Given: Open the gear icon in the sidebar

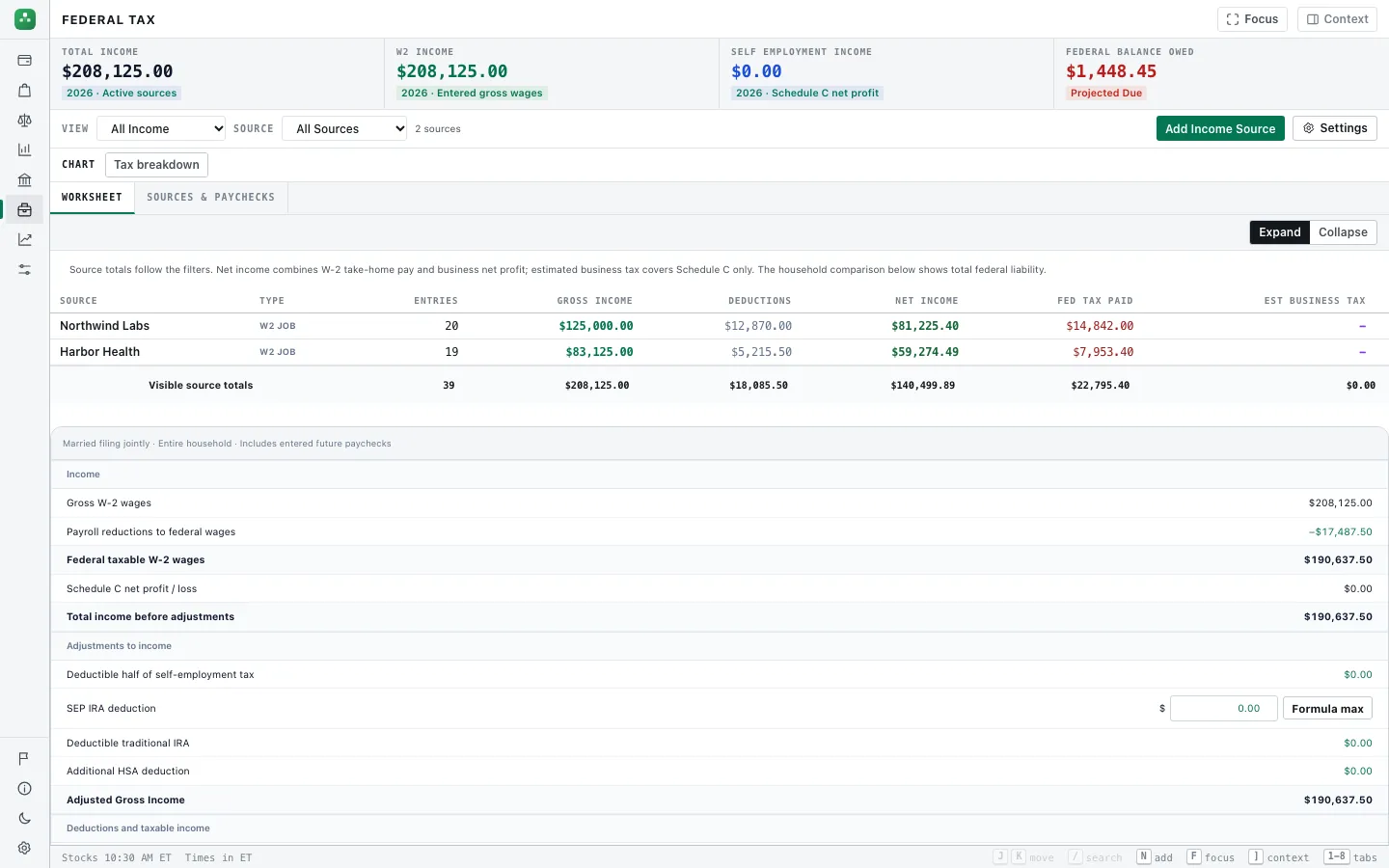Looking at the screenshot, I should tap(25, 849).
